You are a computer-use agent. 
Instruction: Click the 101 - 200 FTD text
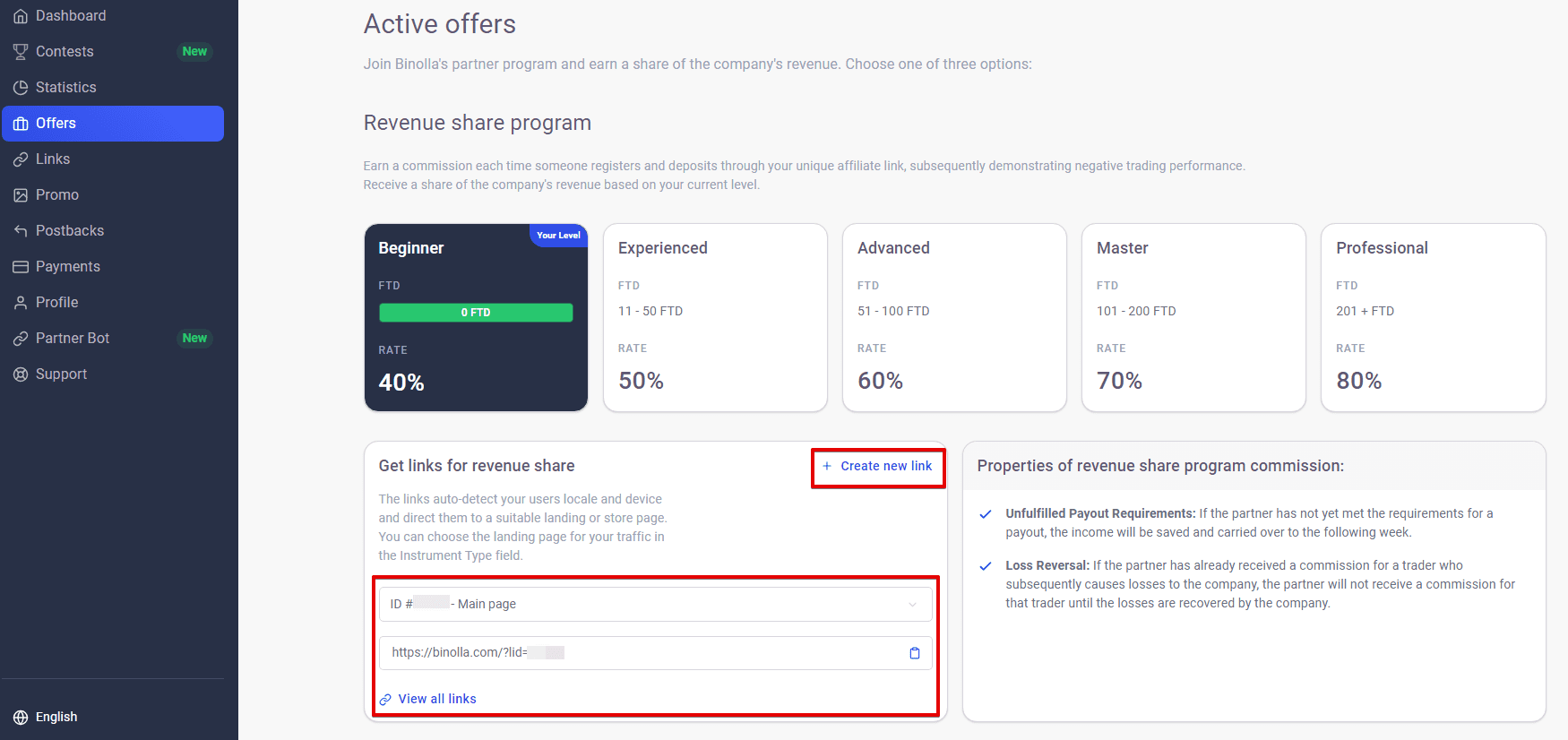(x=1136, y=312)
